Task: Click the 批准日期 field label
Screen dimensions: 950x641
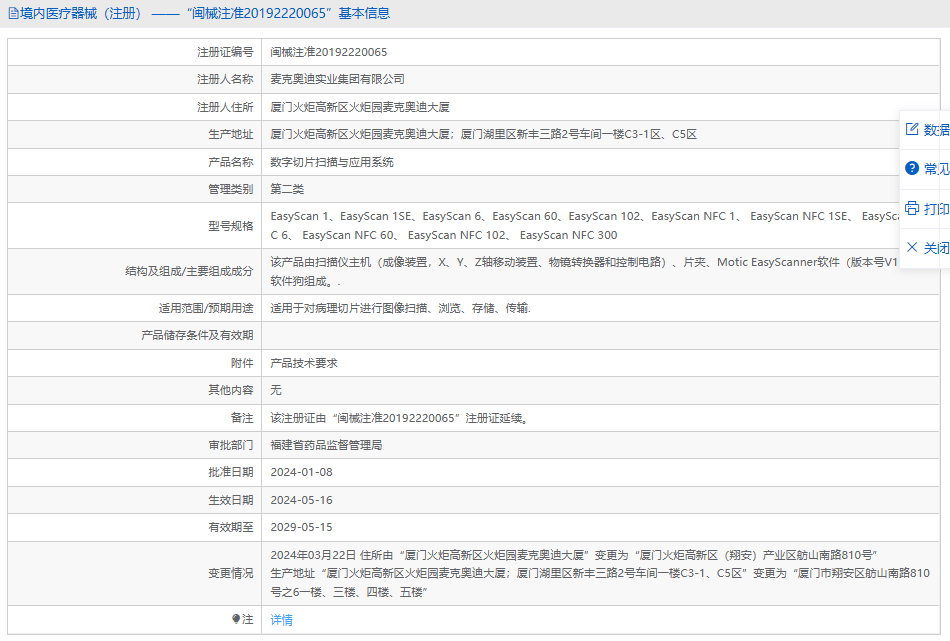Action: coord(231,472)
